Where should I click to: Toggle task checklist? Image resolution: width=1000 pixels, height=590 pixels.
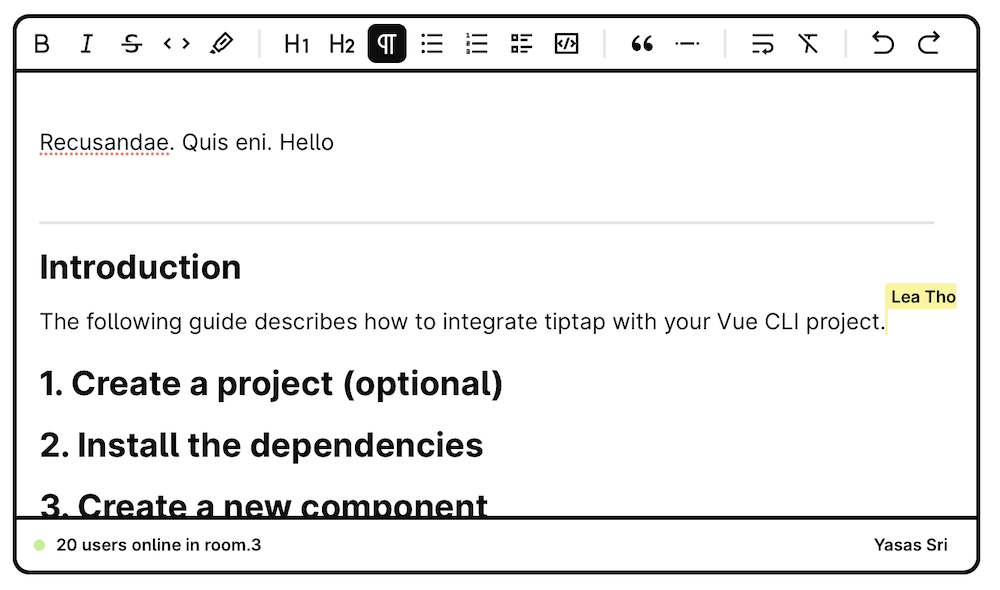click(x=522, y=44)
